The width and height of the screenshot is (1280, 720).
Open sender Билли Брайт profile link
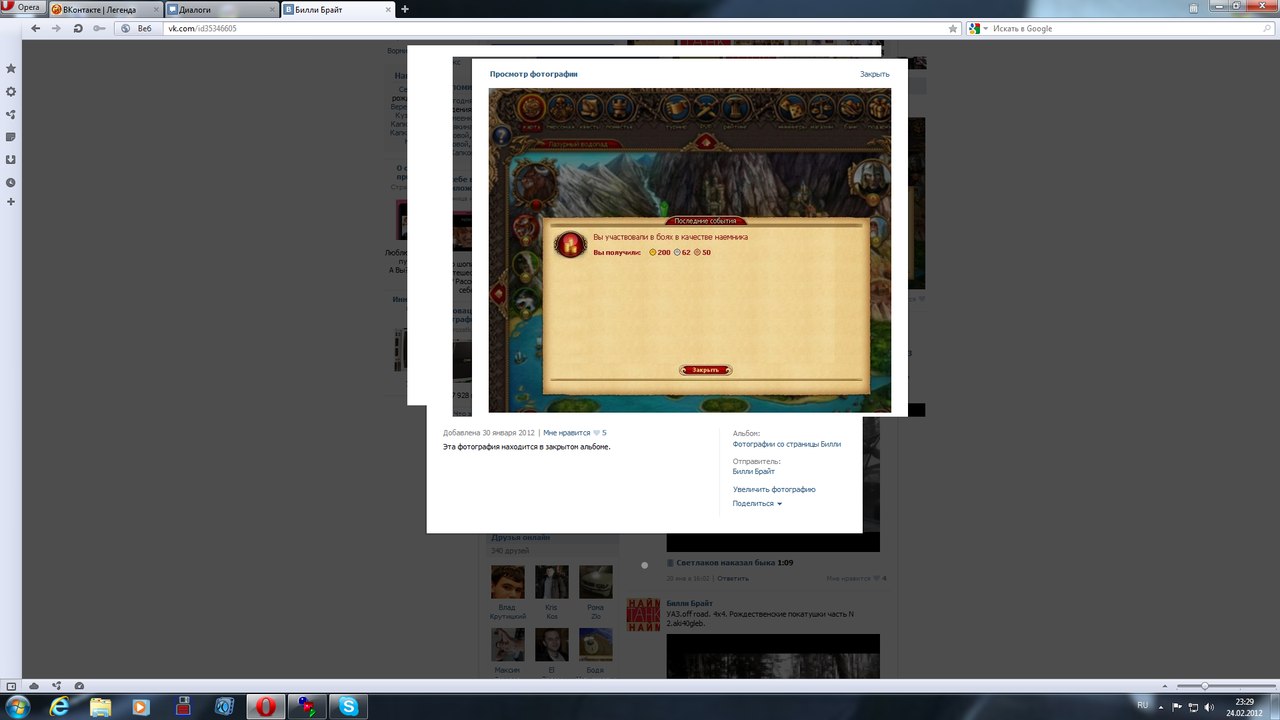pyautogui.click(x=754, y=471)
